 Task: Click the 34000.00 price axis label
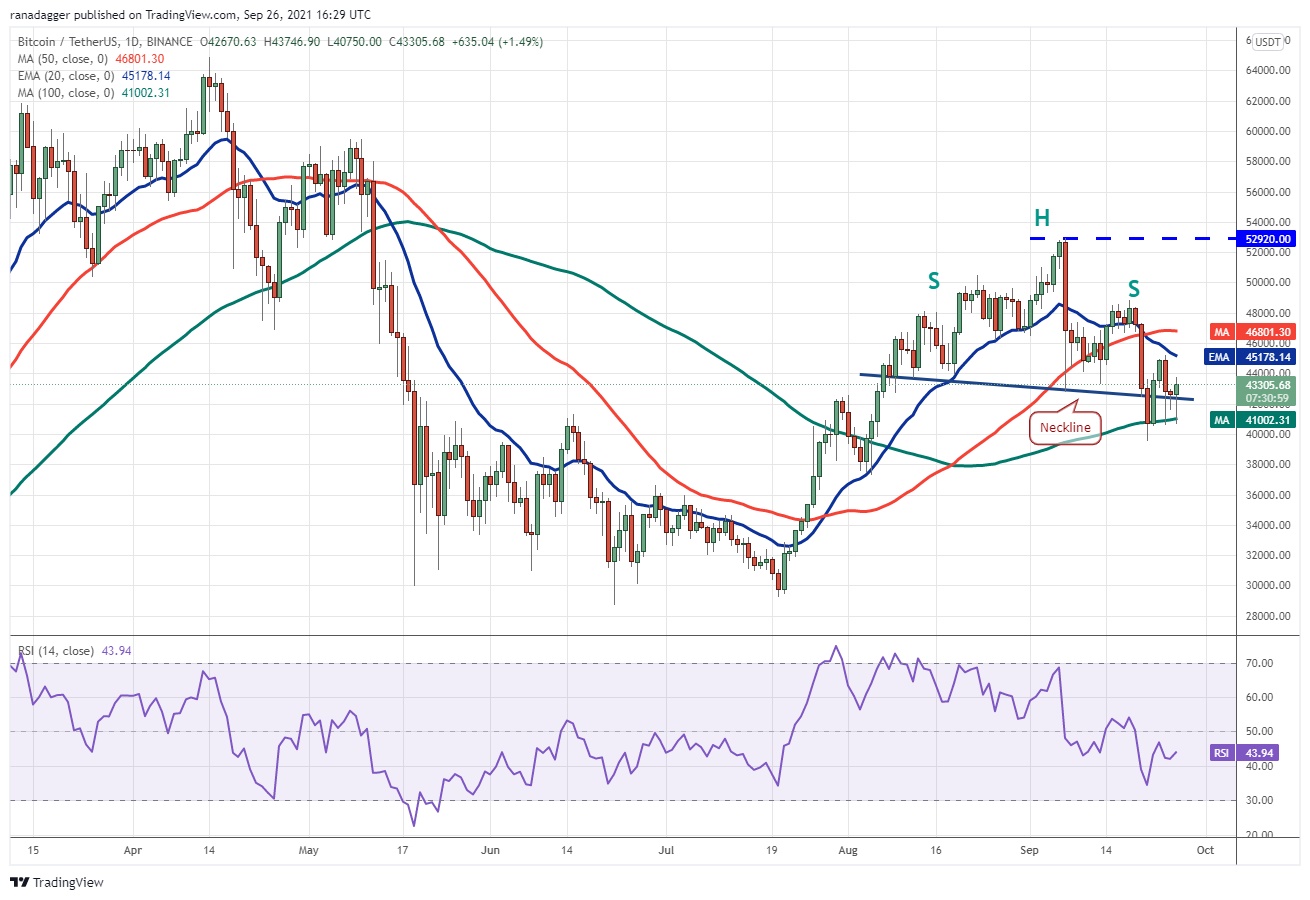point(1266,525)
